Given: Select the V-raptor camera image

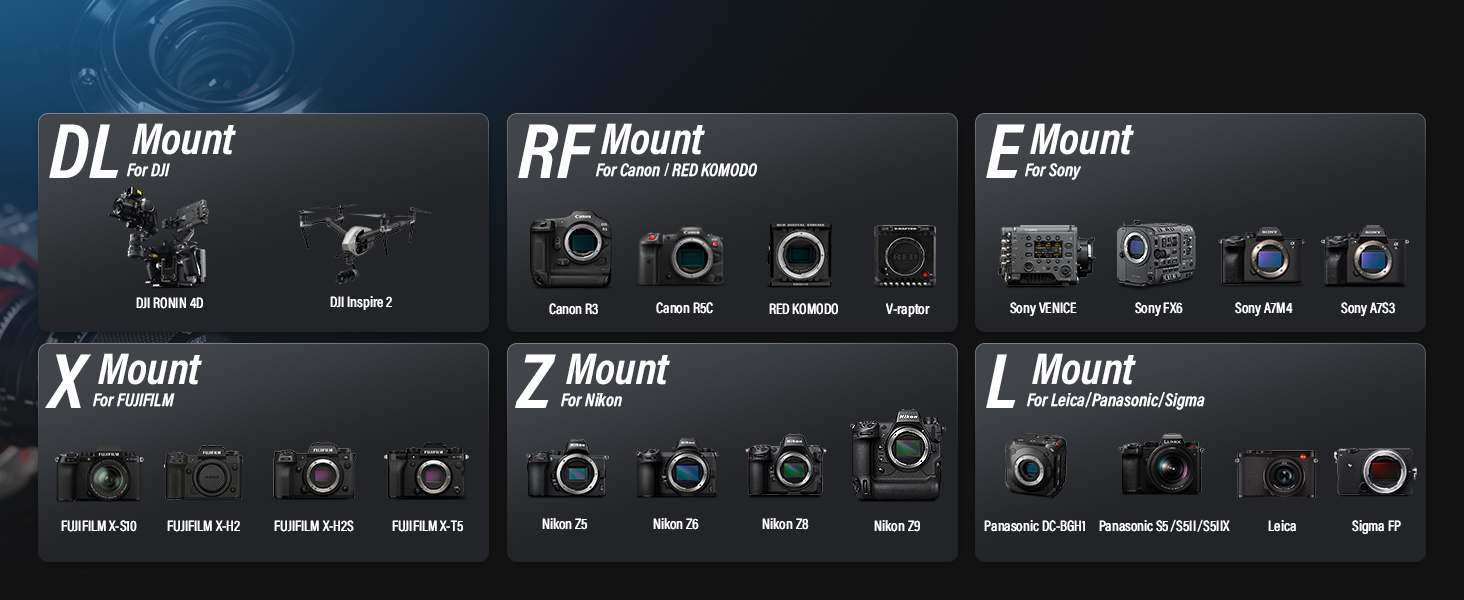Looking at the screenshot, I should (x=905, y=256).
